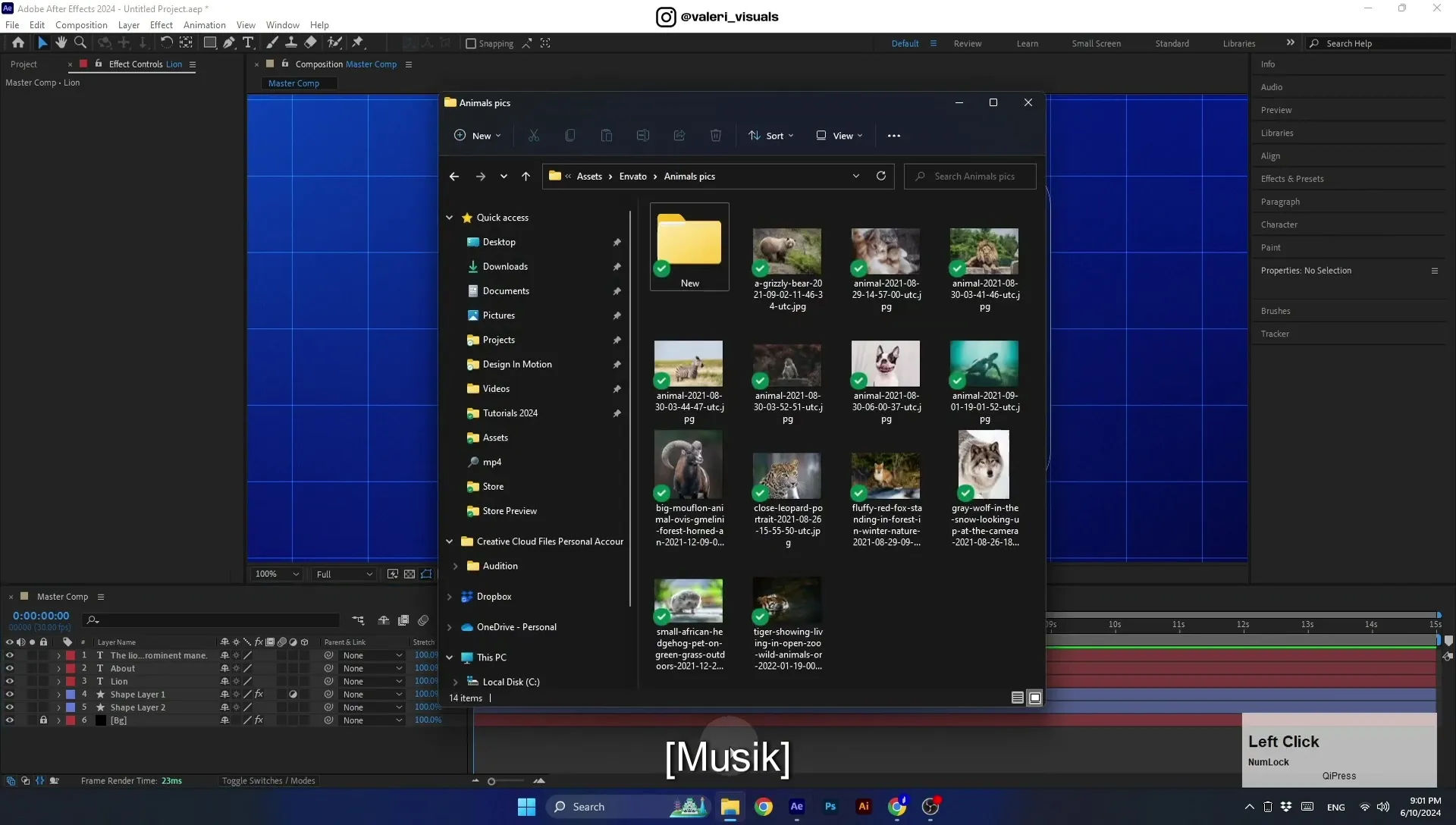Open the Effects & Presets panel
Image resolution: width=1456 pixels, height=825 pixels.
click(1292, 179)
